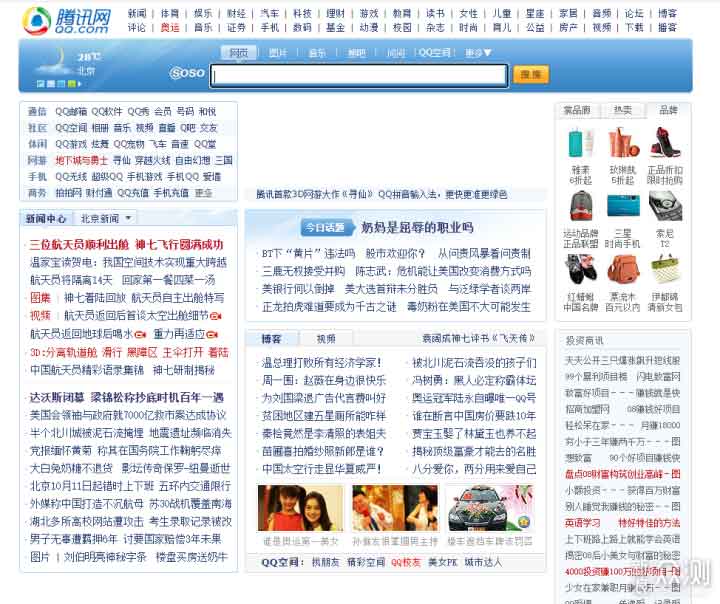Open 下载 in the top navigation

pyautogui.click(x=634, y=28)
